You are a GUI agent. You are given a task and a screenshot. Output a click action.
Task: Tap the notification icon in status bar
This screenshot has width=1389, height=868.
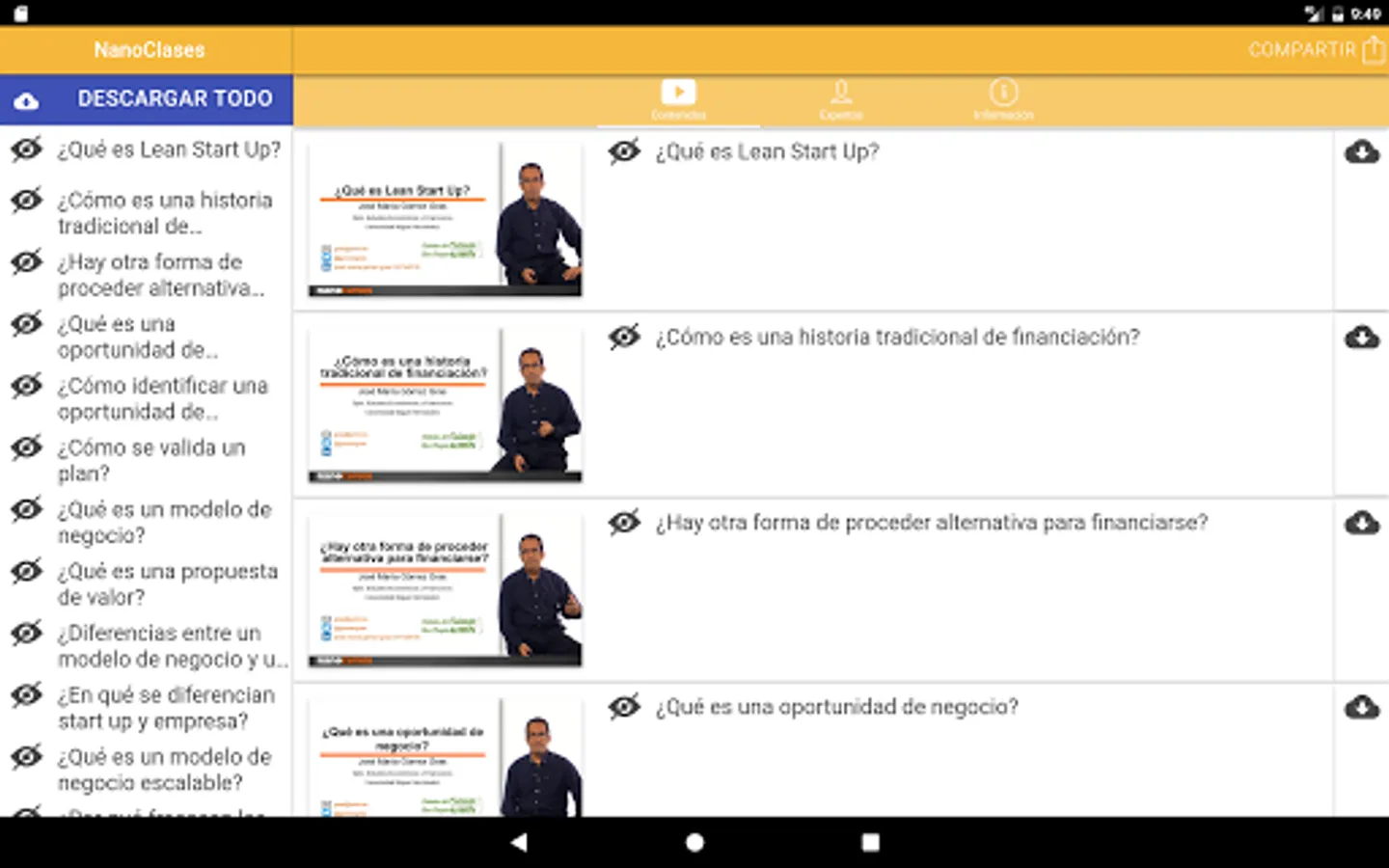(x=21, y=14)
